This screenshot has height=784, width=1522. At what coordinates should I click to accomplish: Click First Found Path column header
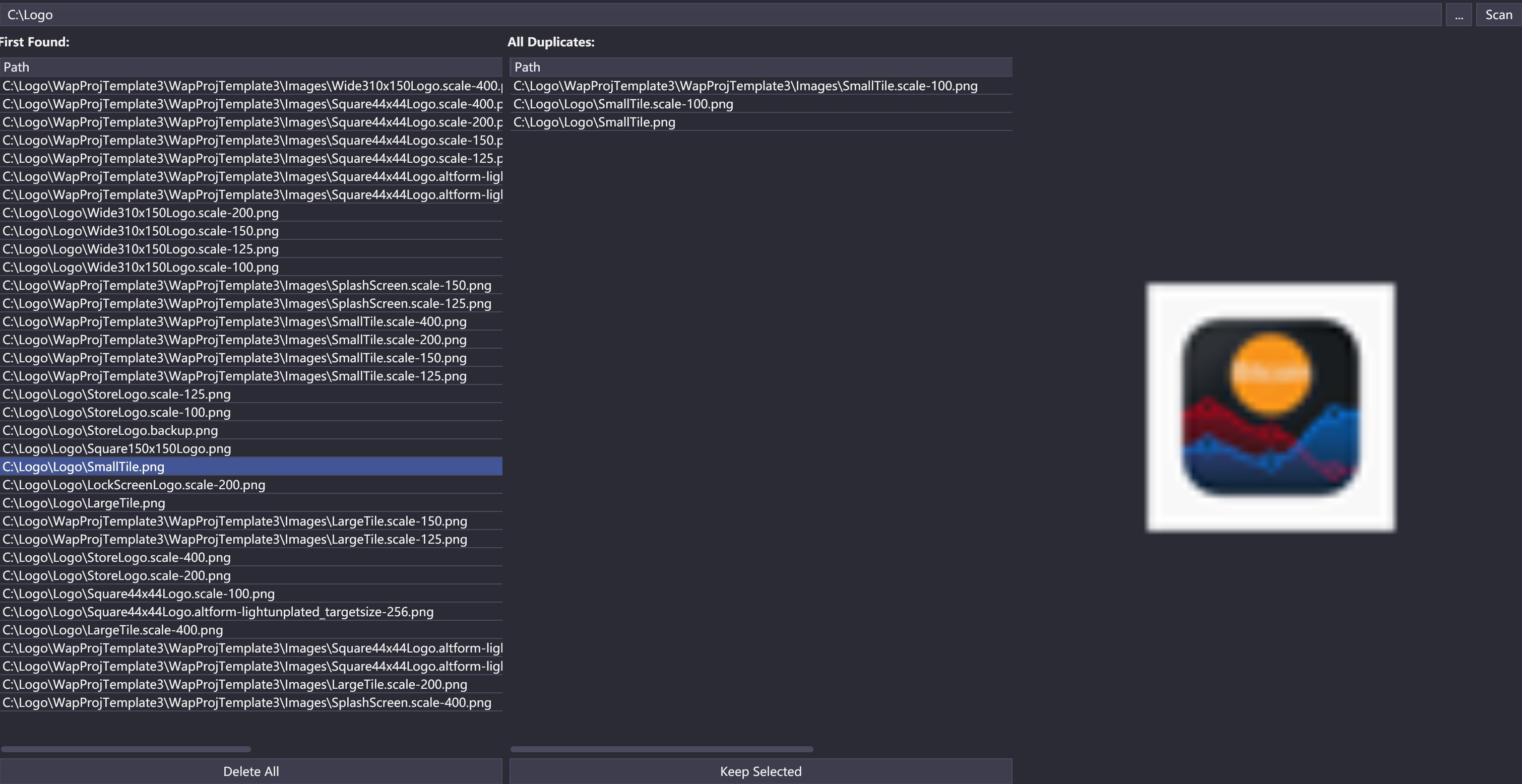click(x=250, y=67)
